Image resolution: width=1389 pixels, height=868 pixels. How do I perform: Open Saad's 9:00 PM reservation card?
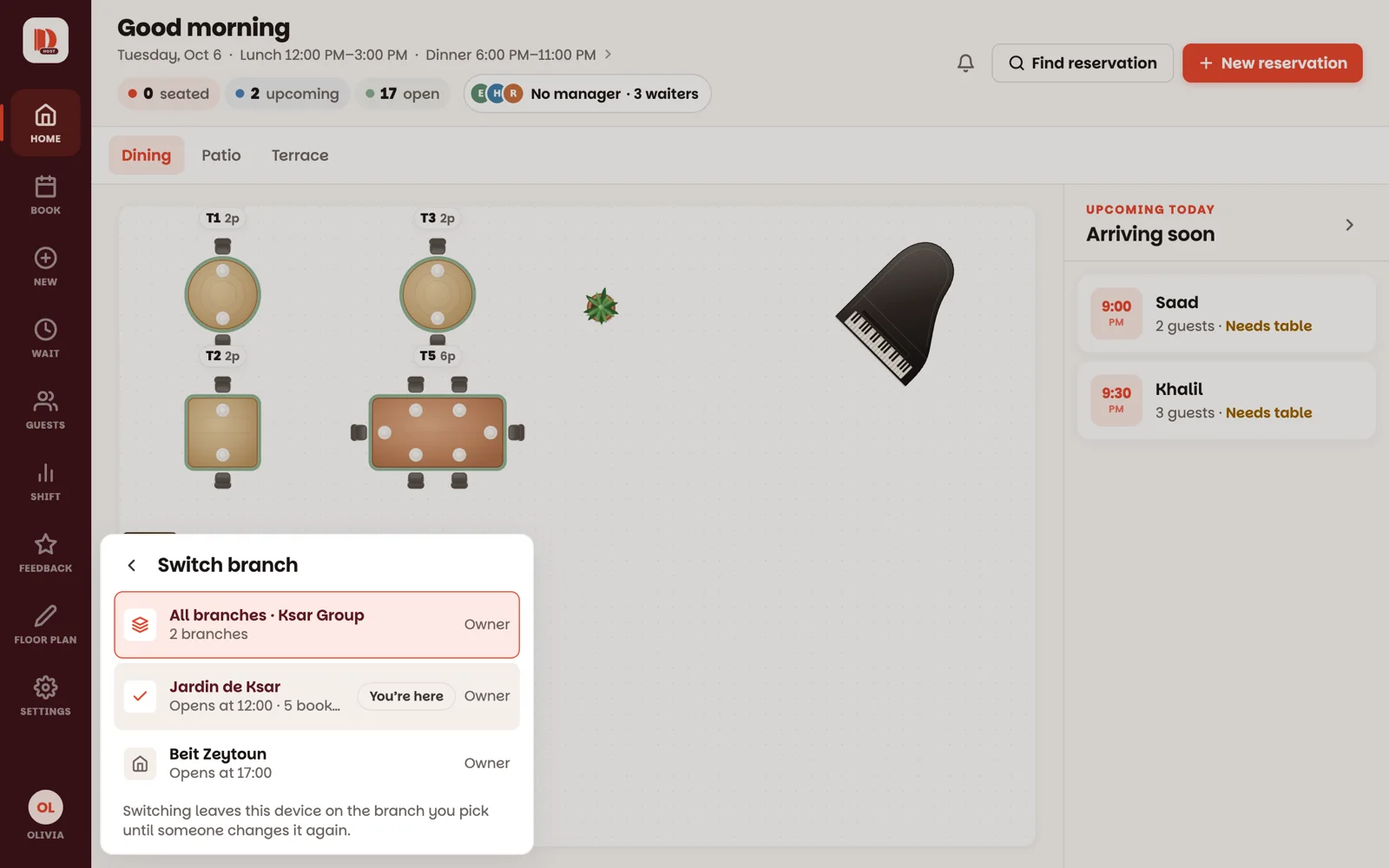tap(1226, 313)
